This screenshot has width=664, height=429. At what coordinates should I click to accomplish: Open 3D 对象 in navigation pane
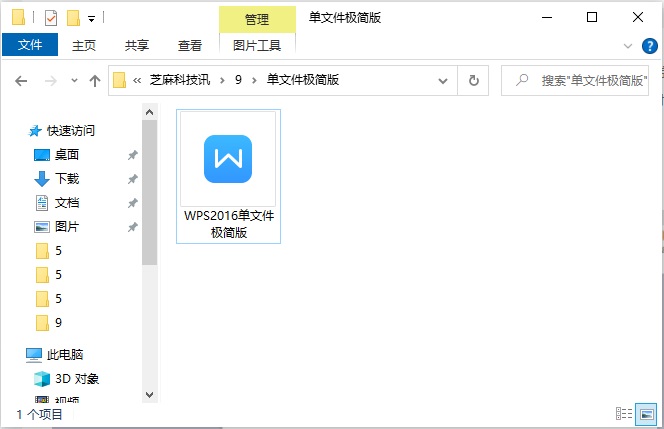click(x=77, y=379)
